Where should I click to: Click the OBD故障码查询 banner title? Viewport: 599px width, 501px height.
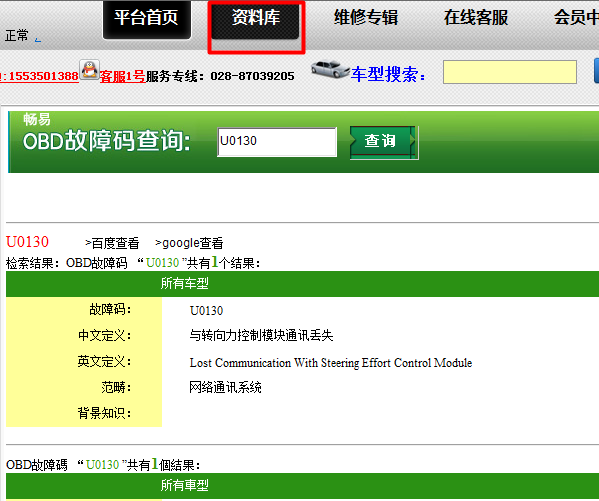[107, 141]
